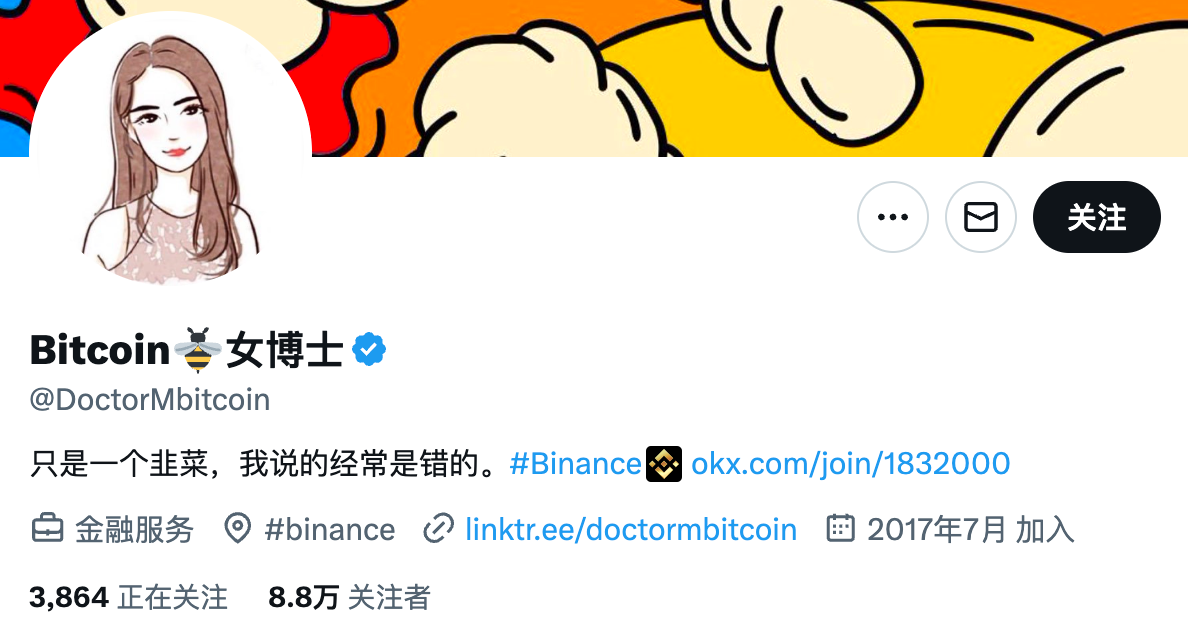Click the location pin icon
This screenshot has width=1188, height=628.
click(x=238, y=529)
